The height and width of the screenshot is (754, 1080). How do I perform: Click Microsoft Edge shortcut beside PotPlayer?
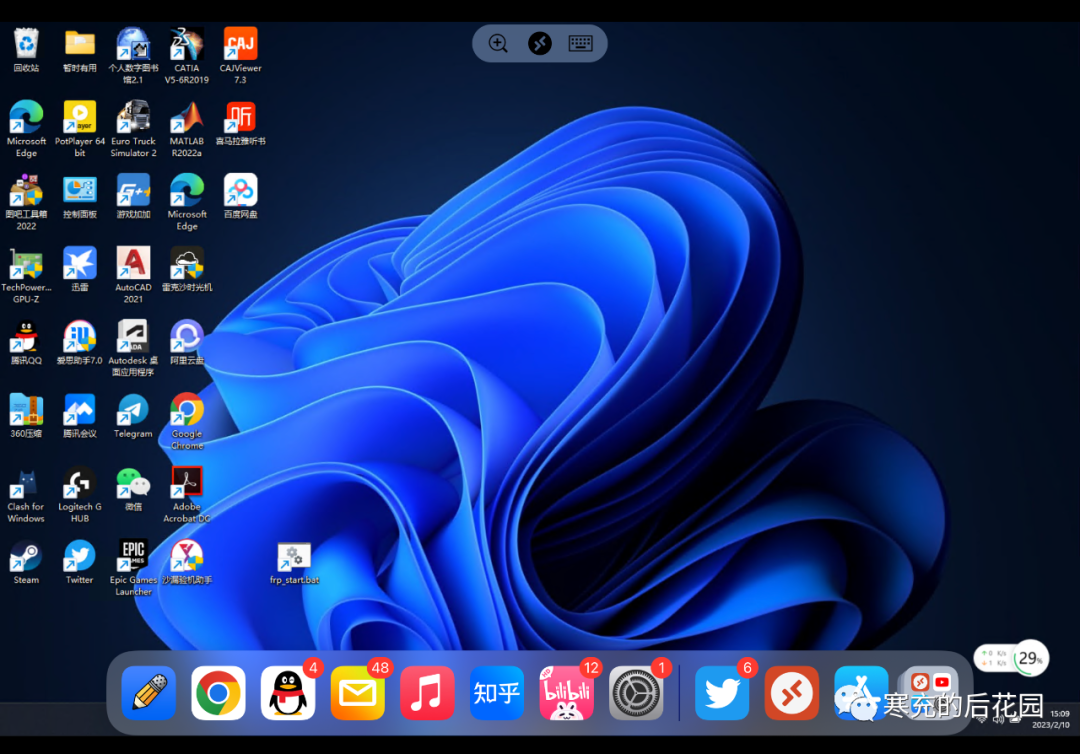(x=26, y=129)
